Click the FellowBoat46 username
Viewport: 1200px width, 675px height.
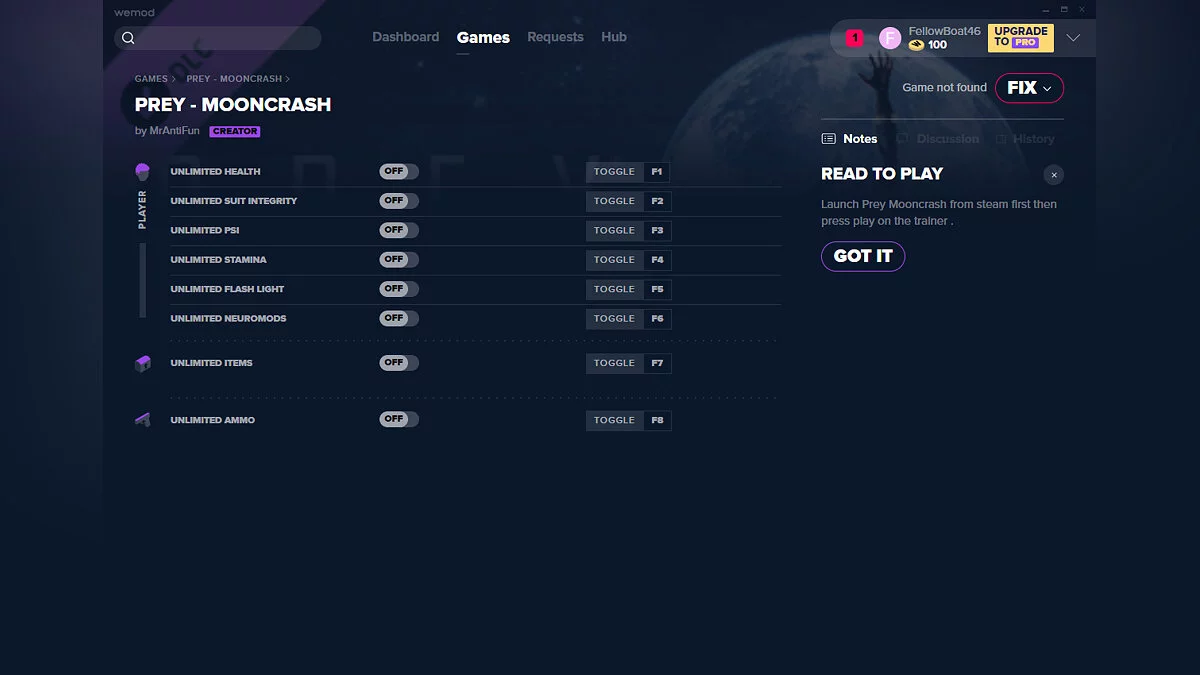pos(944,31)
